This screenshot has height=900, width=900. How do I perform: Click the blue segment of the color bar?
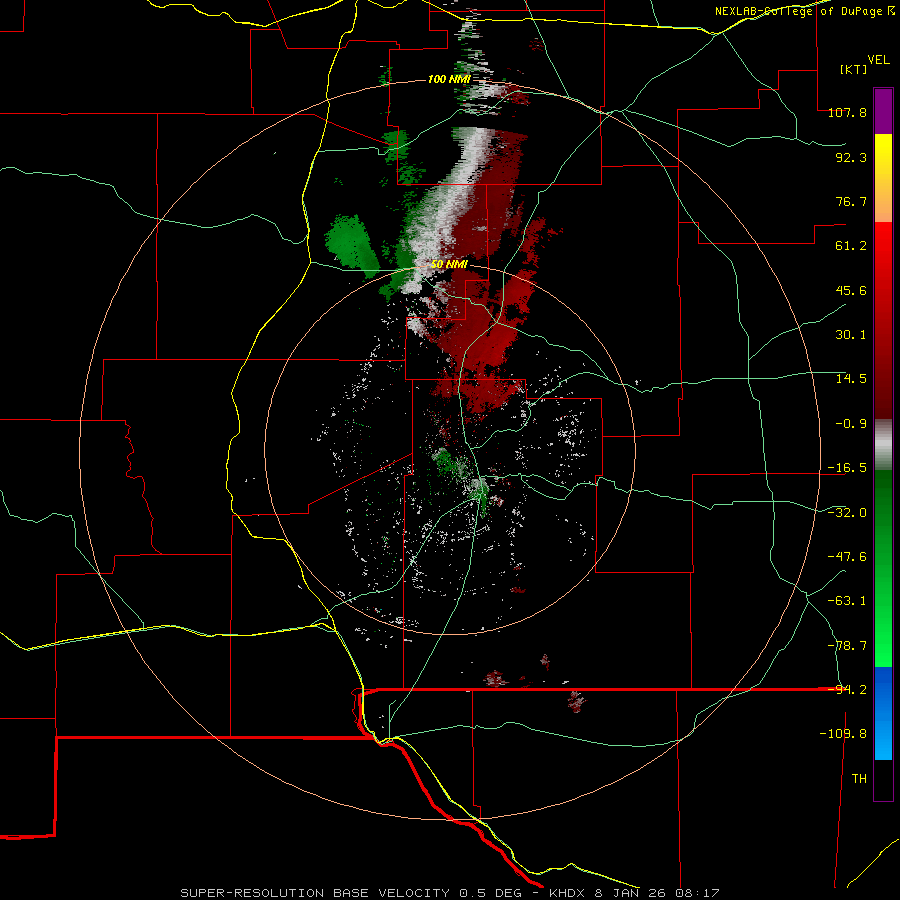click(883, 713)
